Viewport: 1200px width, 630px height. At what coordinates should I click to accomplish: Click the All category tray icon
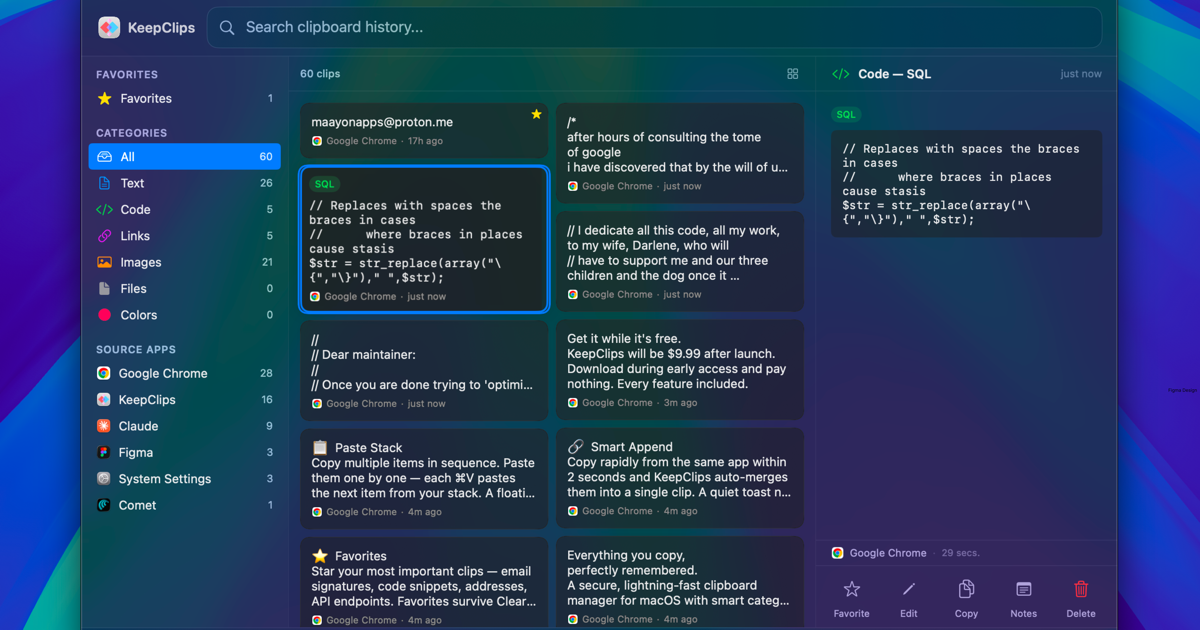point(104,156)
